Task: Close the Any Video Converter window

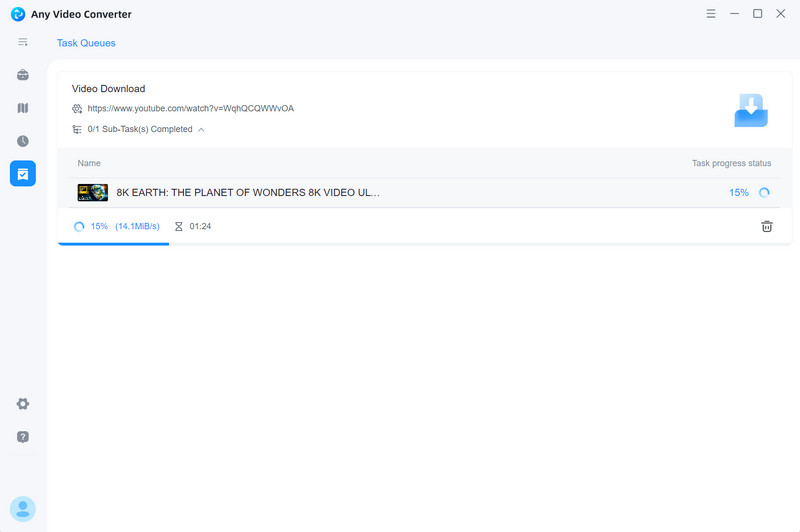Action: pyautogui.click(x=781, y=14)
